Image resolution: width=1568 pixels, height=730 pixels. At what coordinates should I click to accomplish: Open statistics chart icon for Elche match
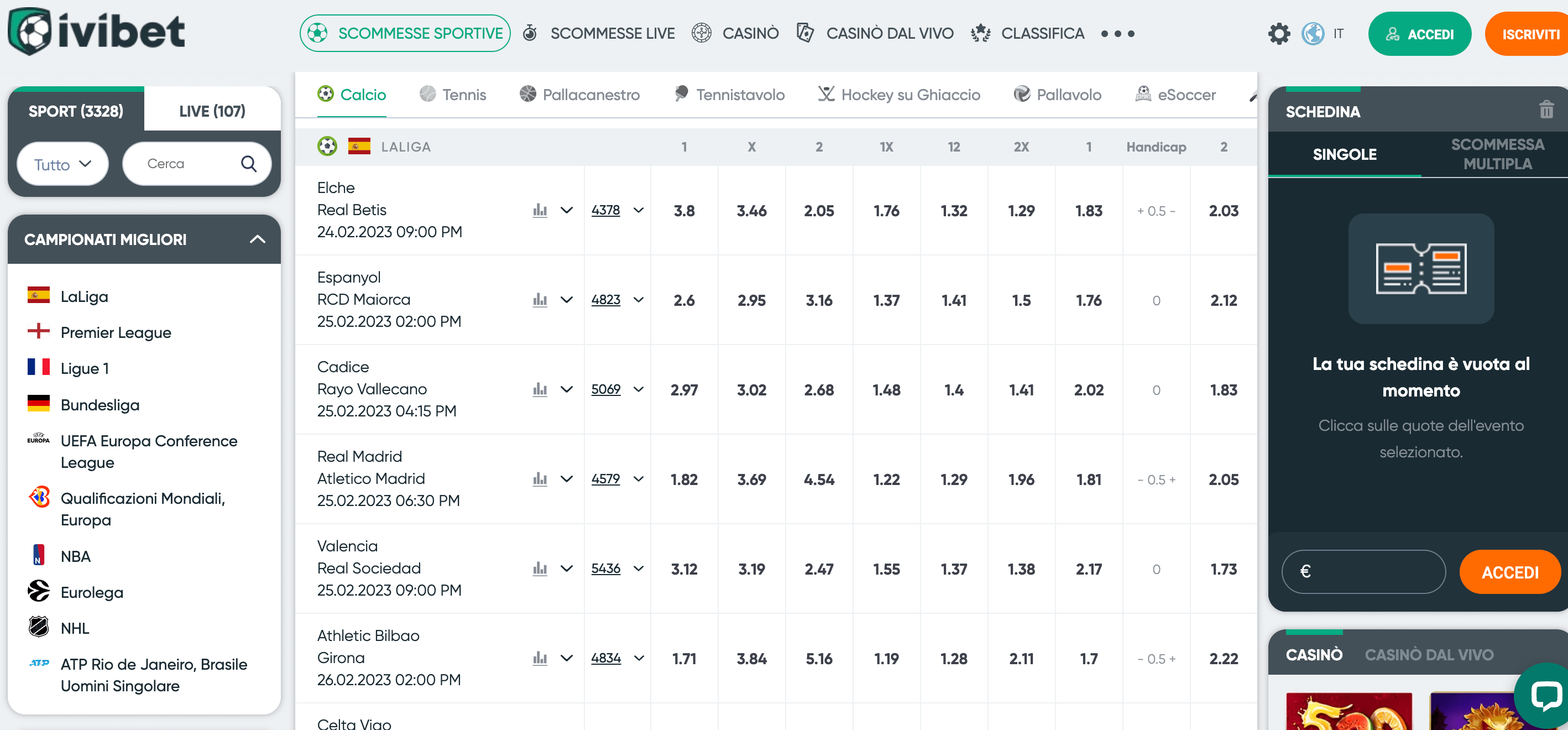[x=539, y=210]
